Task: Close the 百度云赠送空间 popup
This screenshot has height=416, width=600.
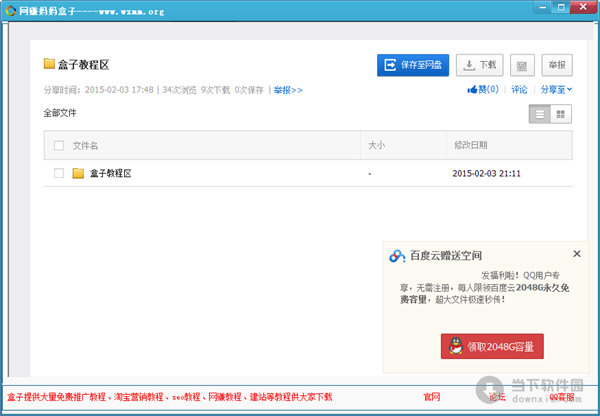Action: pyautogui.click(x=577, y=254)
